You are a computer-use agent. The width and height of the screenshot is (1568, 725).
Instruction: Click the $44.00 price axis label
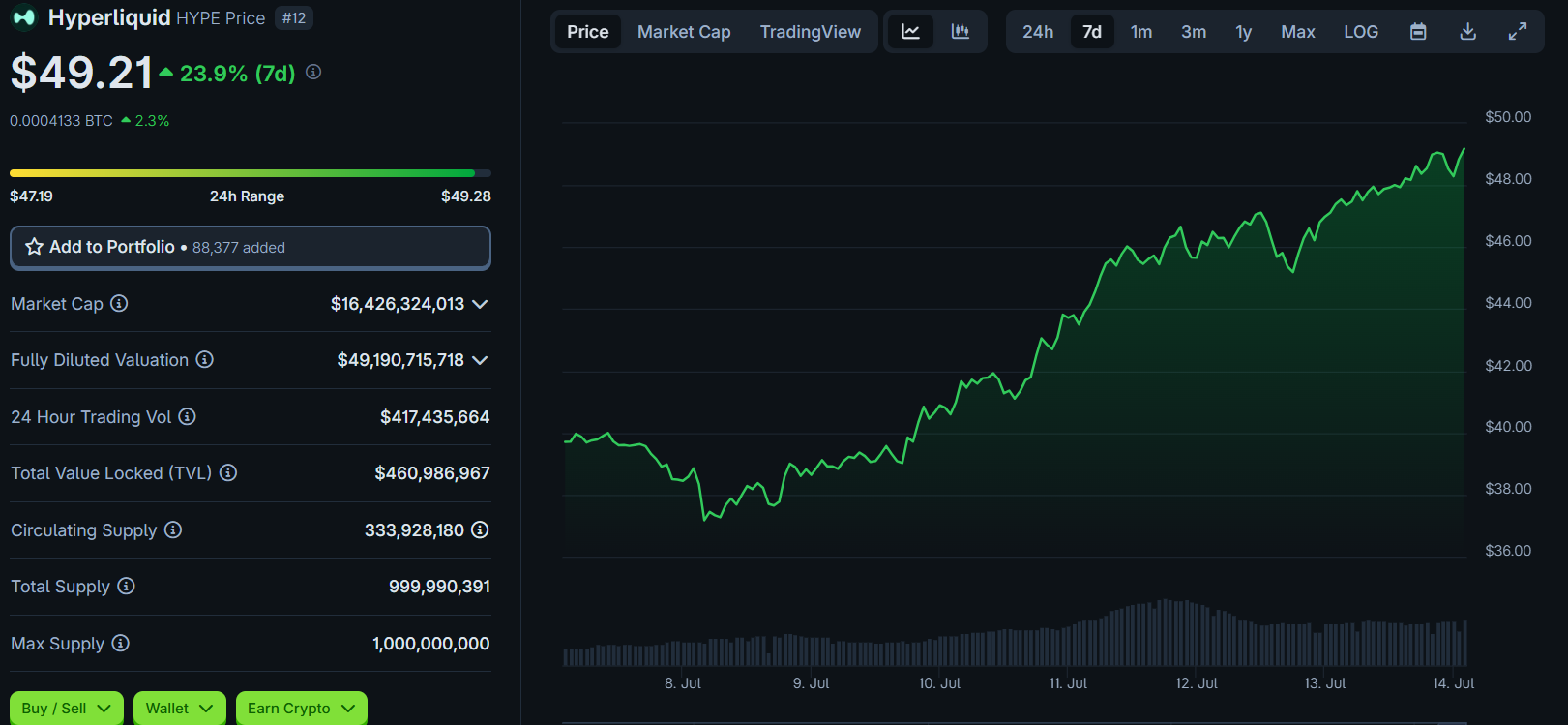point(1508,303)
